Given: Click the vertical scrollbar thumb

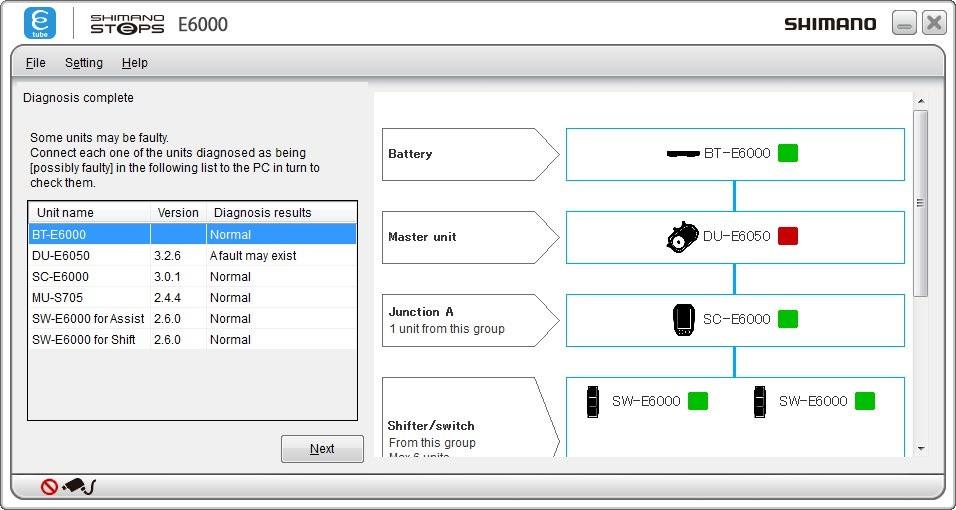Looking at the screenshot, I should (x=921, y=203).
